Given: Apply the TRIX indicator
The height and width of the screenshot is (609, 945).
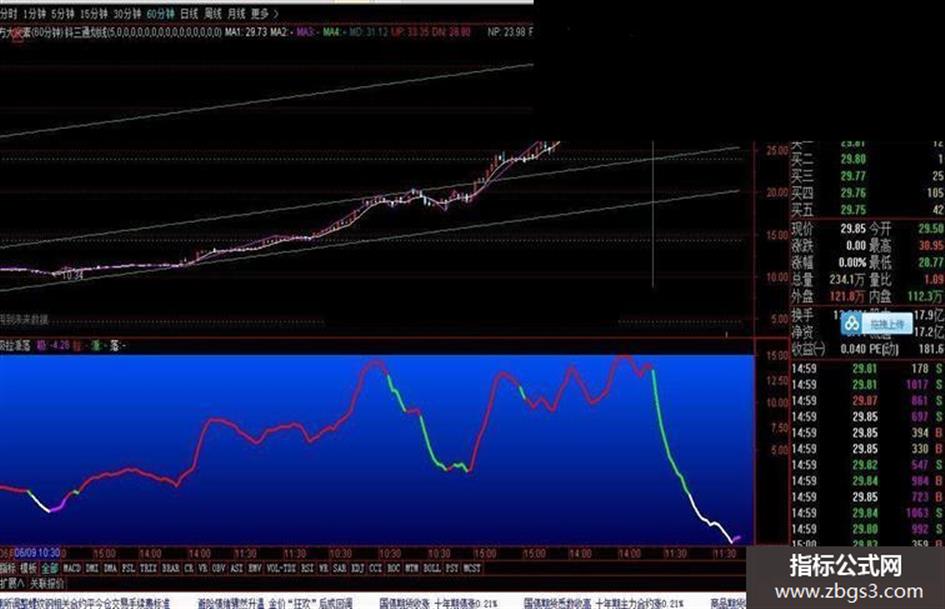Looking at the screenshot, I should (148, 568).
